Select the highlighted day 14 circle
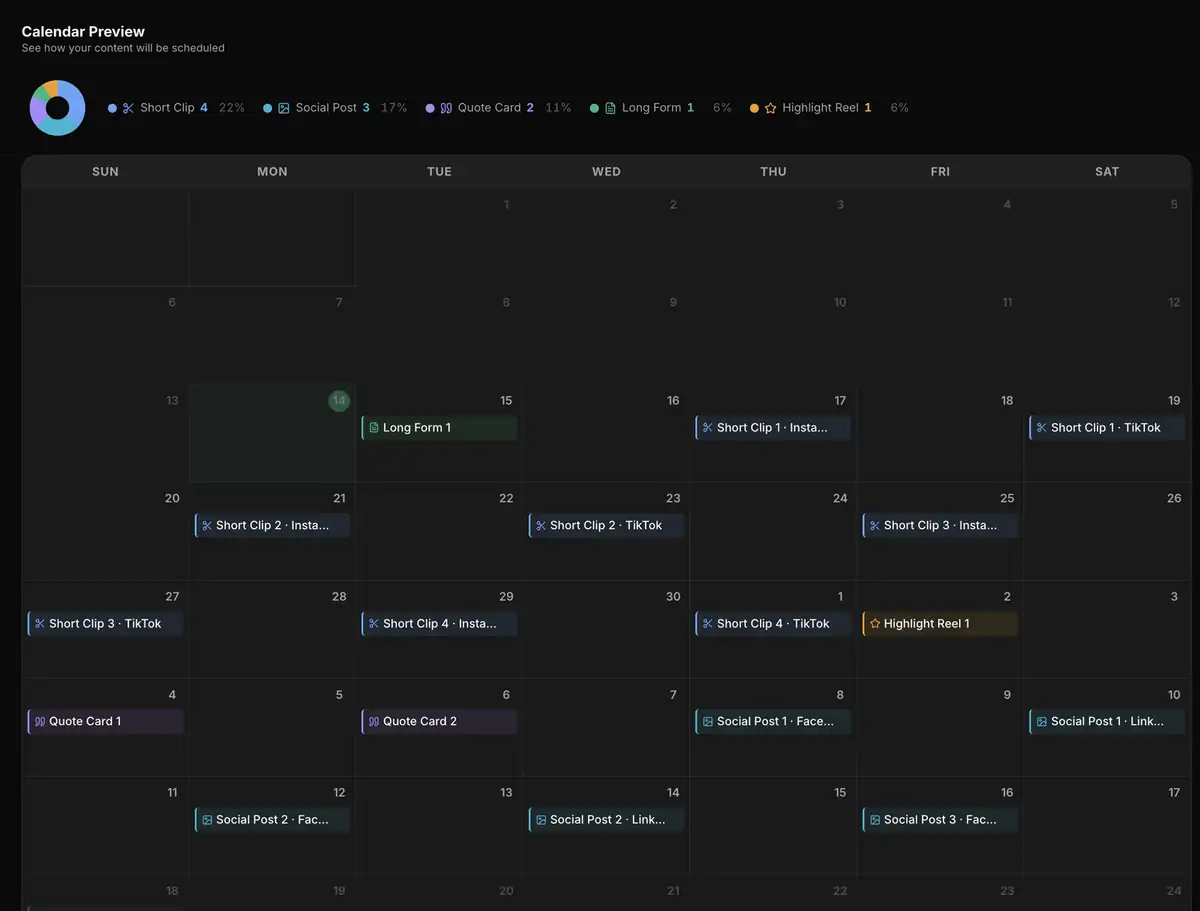The width and height of the screenshot is (1200, 911). point(339,401)
